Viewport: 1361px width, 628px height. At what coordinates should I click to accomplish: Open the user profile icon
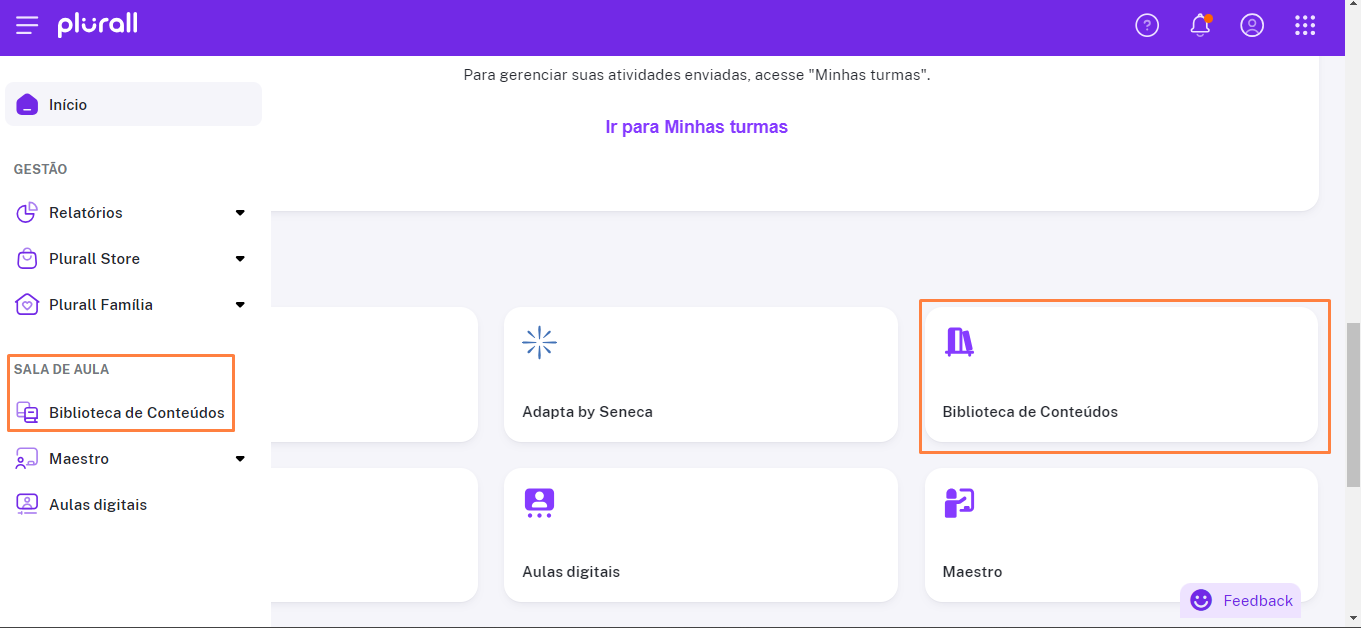coord(1252,26)
